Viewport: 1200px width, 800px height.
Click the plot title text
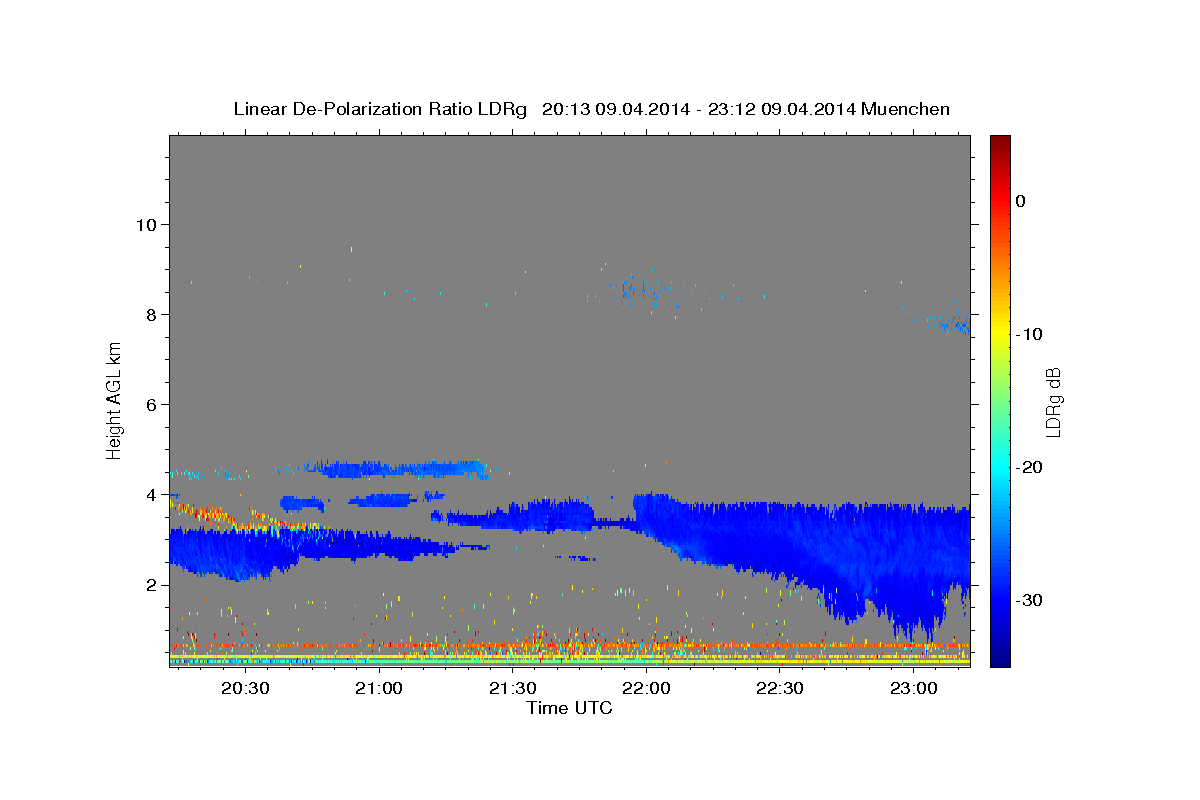[x=591, y=109]
